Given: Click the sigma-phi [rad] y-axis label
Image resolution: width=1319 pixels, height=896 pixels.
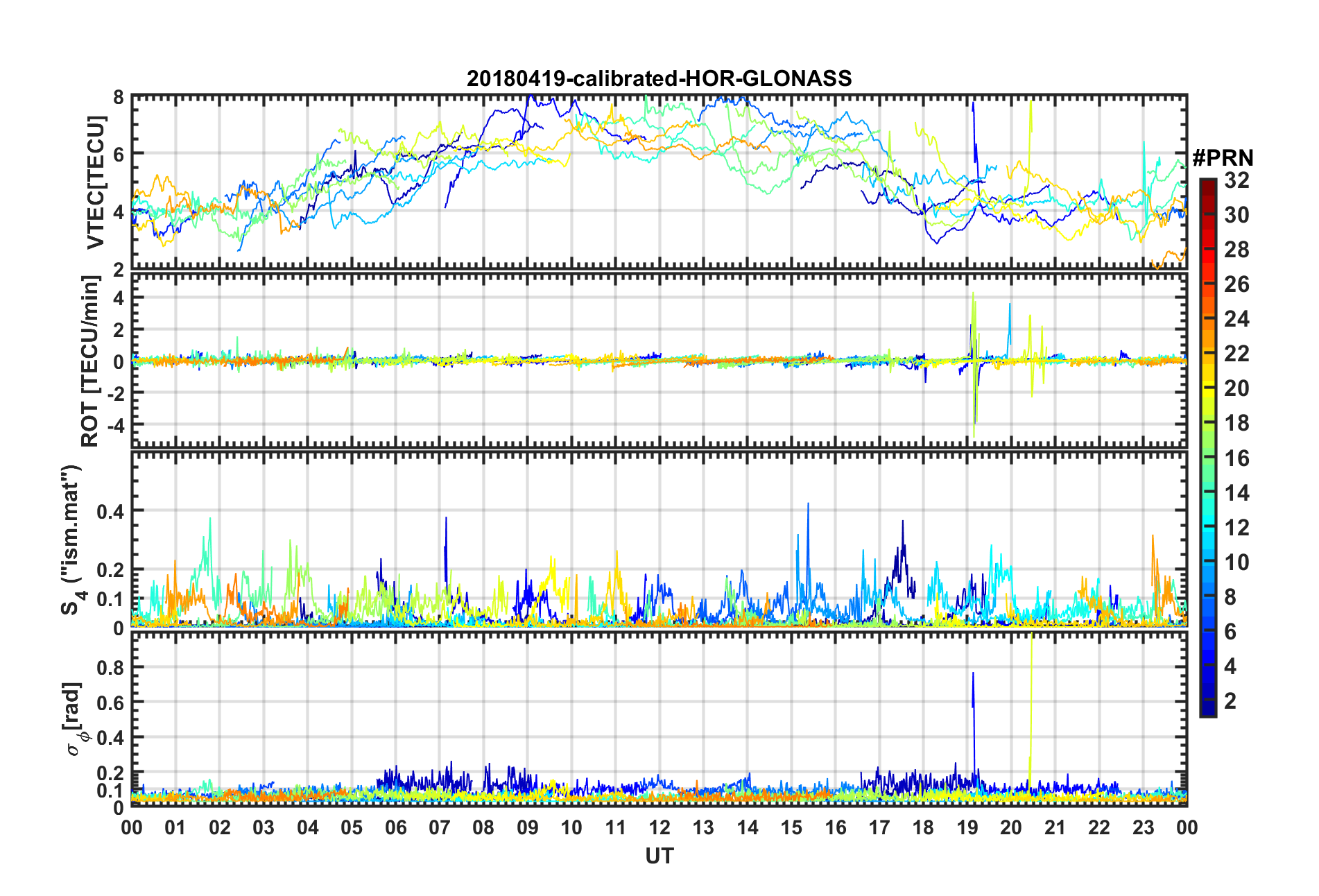Looking at the screenshot, I should 75,719.
